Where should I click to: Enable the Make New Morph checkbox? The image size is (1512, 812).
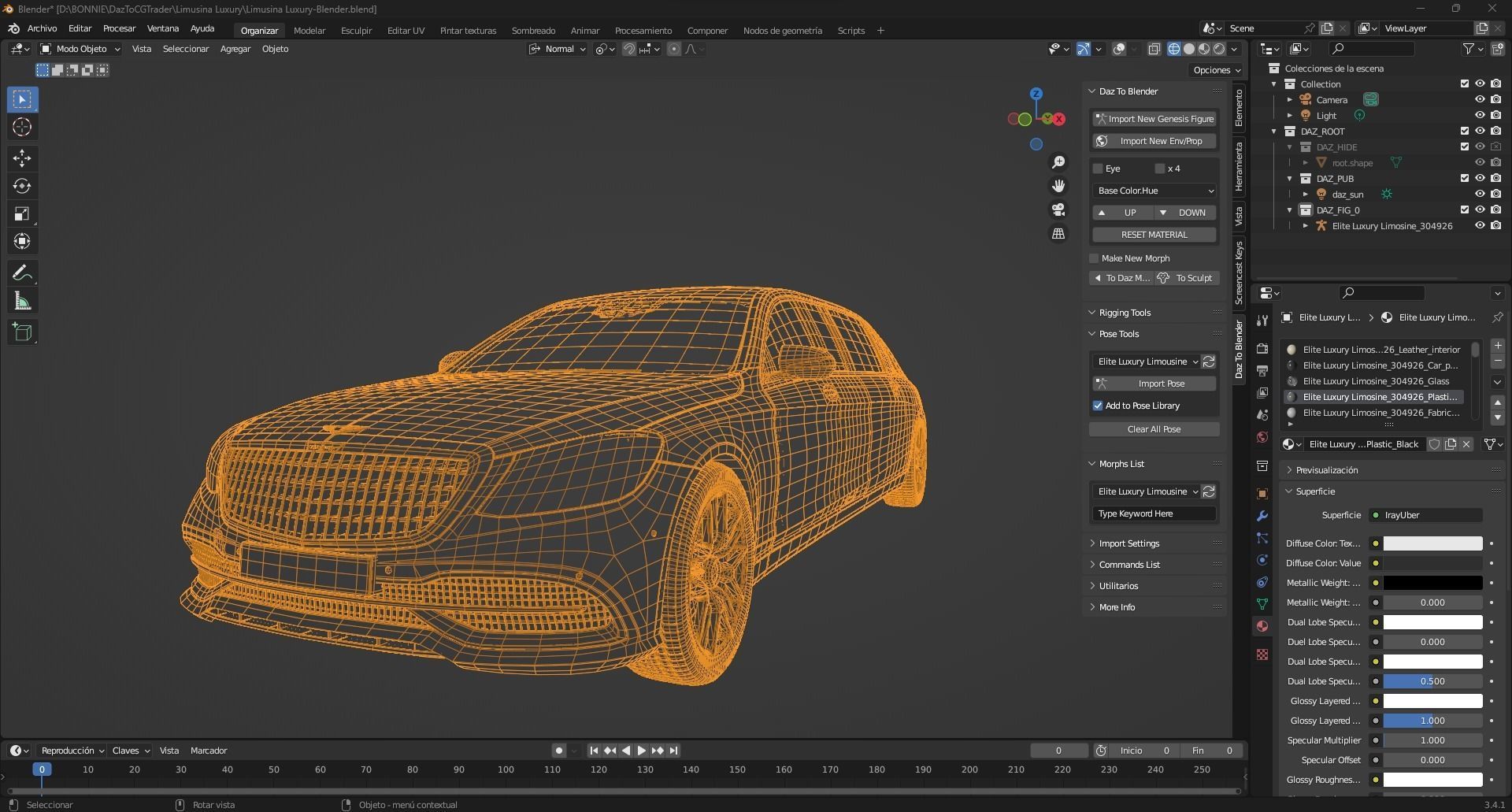coord(1094,258)
